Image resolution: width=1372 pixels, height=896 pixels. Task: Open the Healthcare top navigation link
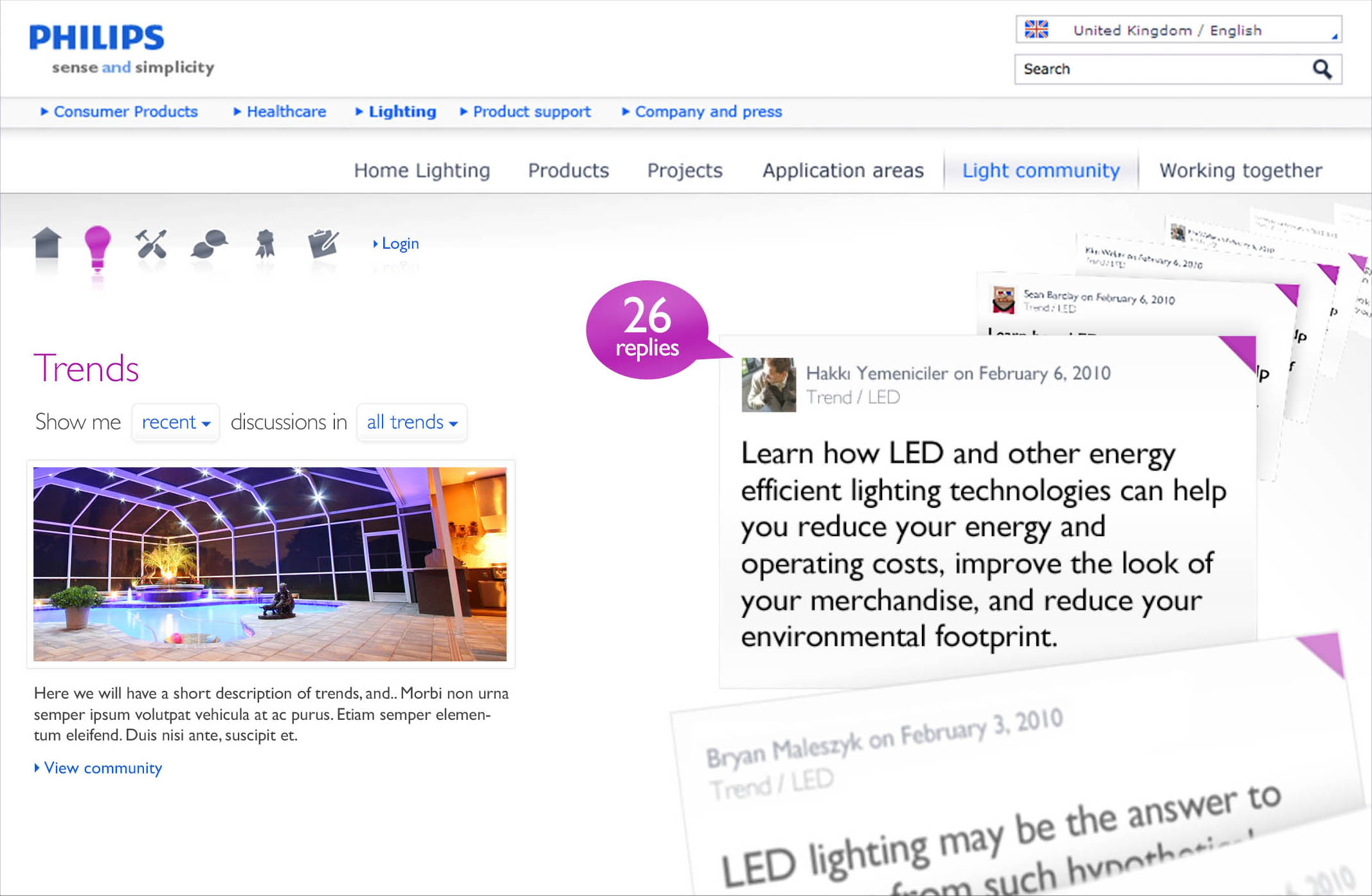(285, 112)
